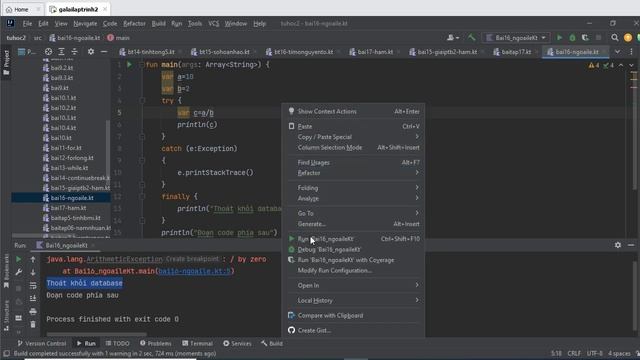Open the Tools menu
The image size is (640, 360).
click(x=195, y=24)
